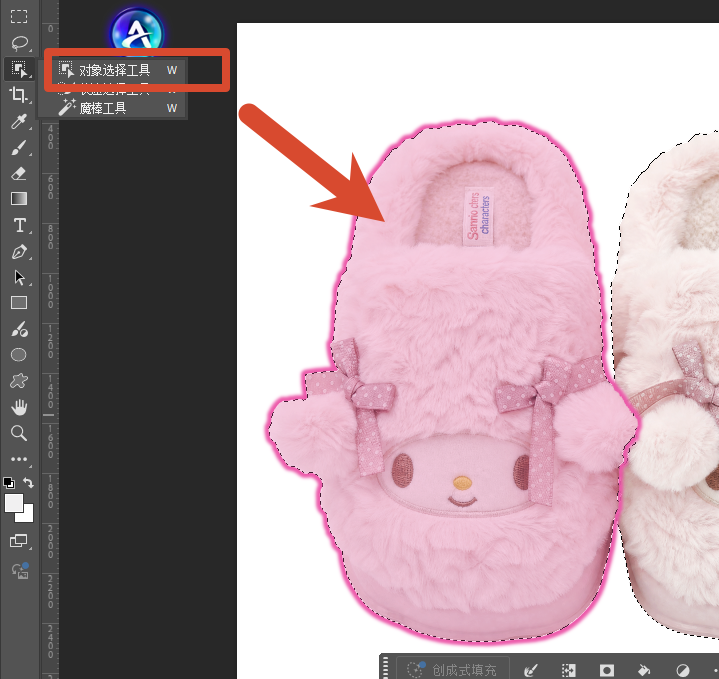This screenshot has height=679, width=719.
Task: Select the Custom Shape blob tool
Action: (x=19, y=381)
